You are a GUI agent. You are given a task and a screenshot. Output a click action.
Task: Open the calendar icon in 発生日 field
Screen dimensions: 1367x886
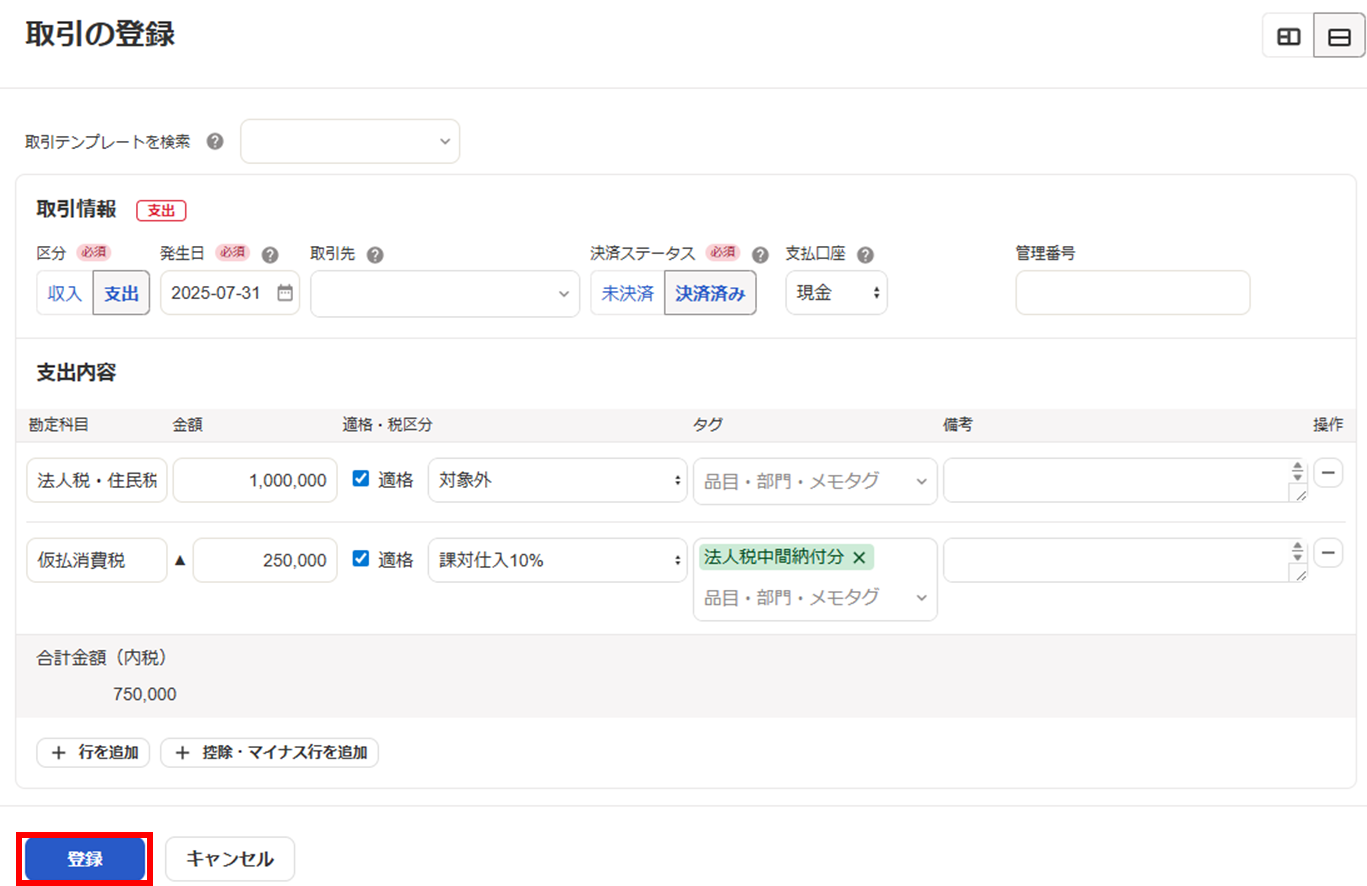click(285, 293)
